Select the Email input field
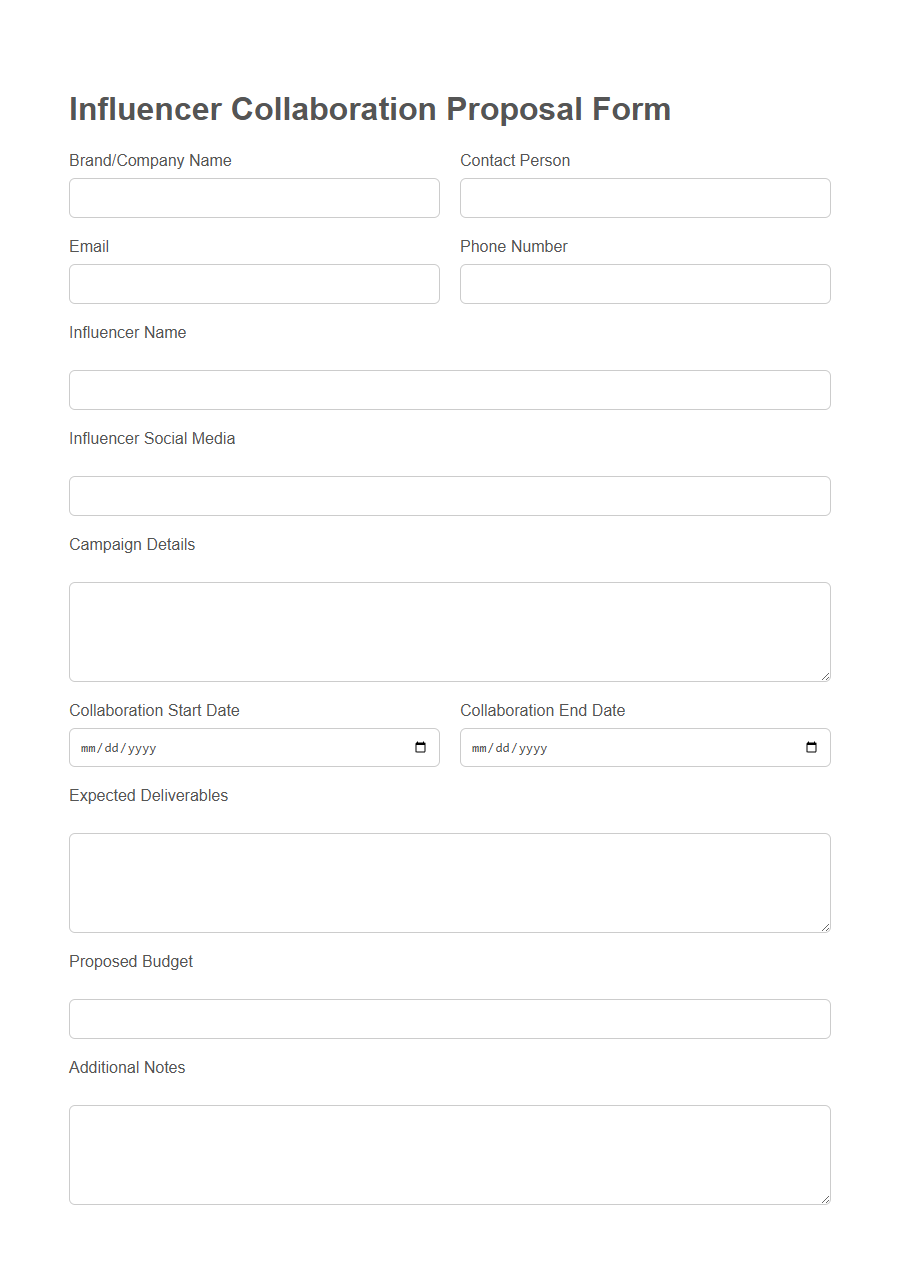The height and width of the screenshot is (1269, 900). click(254, 283)
